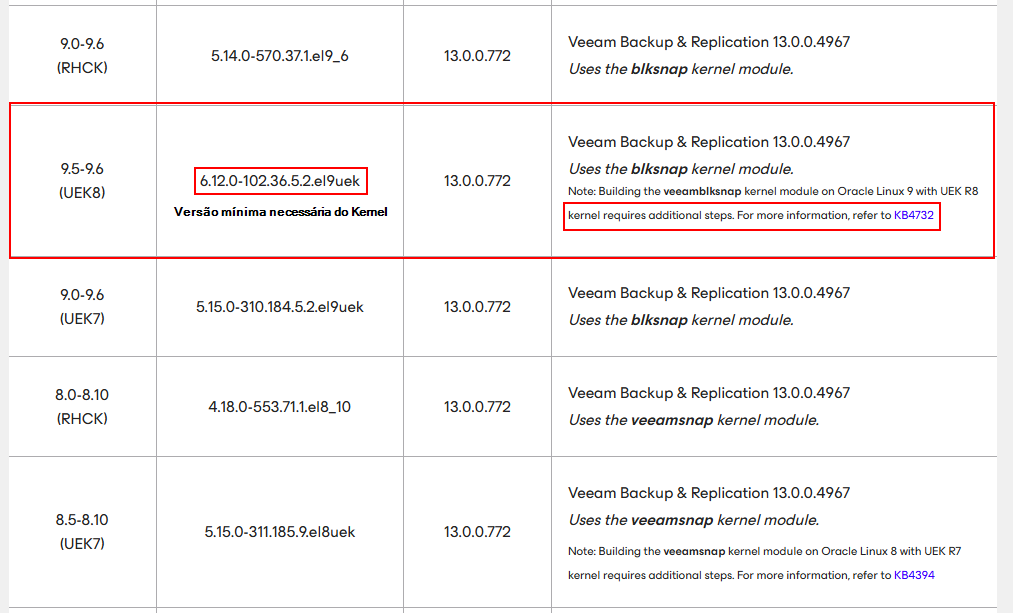Click 13.0.0.772 in the 8.0-8.10 RHCK row
This screenshot has width=1014, height=613.
tap(477, 407)
